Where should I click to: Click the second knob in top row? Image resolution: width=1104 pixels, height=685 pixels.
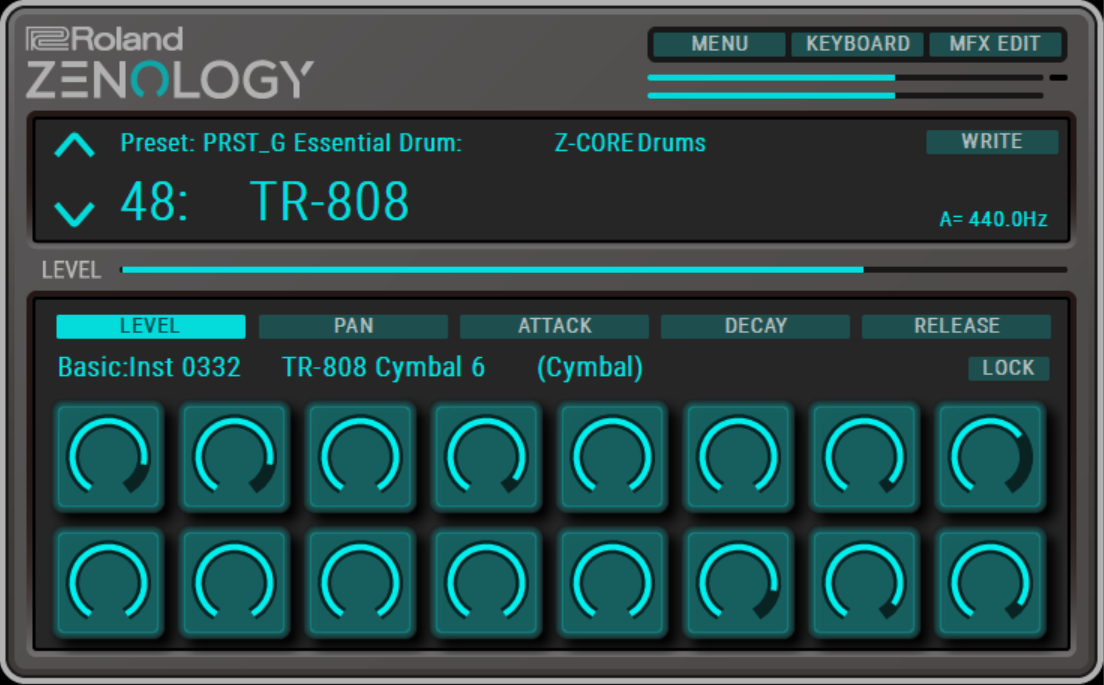point(234,456)
